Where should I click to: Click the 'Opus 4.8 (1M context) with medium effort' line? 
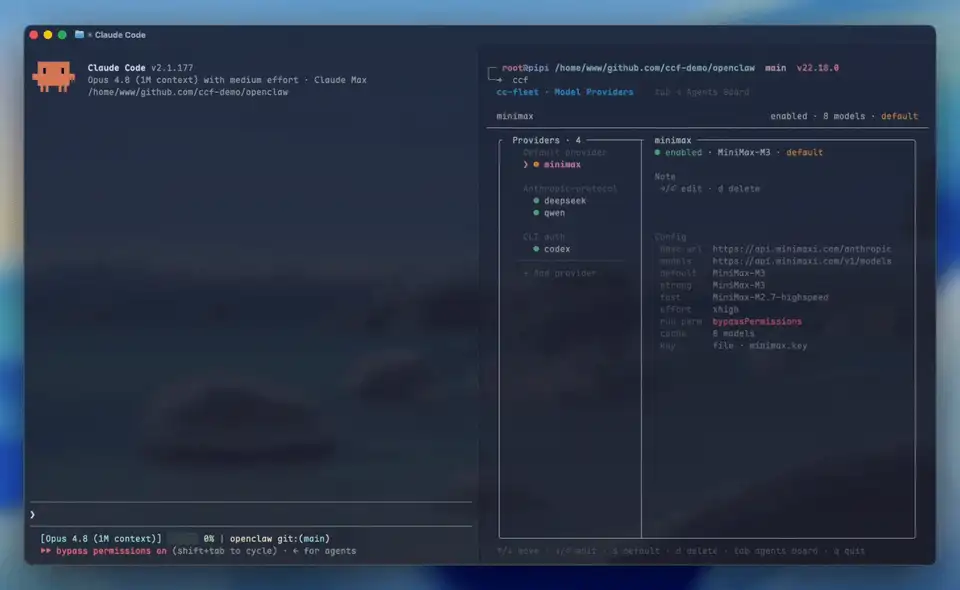click(193, 80)
